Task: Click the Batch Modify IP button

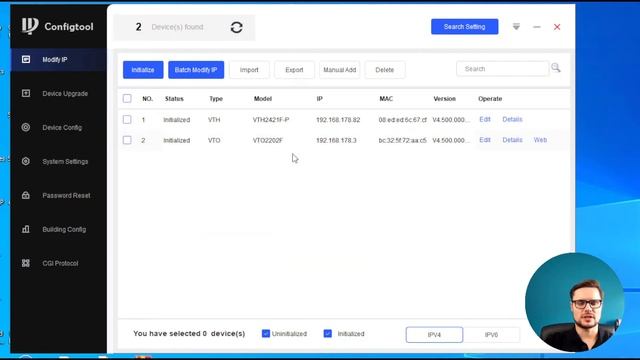Action: [196, 70]
